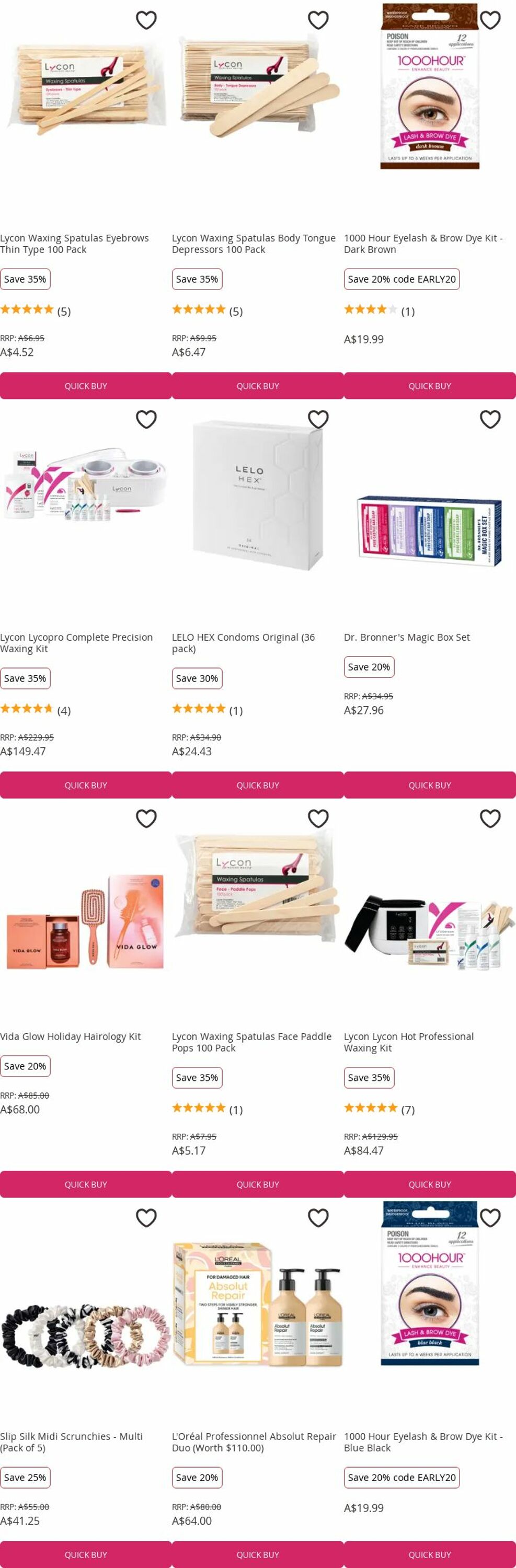Quick buy Lycon Hot Professional Waxing Kit

430,1184
